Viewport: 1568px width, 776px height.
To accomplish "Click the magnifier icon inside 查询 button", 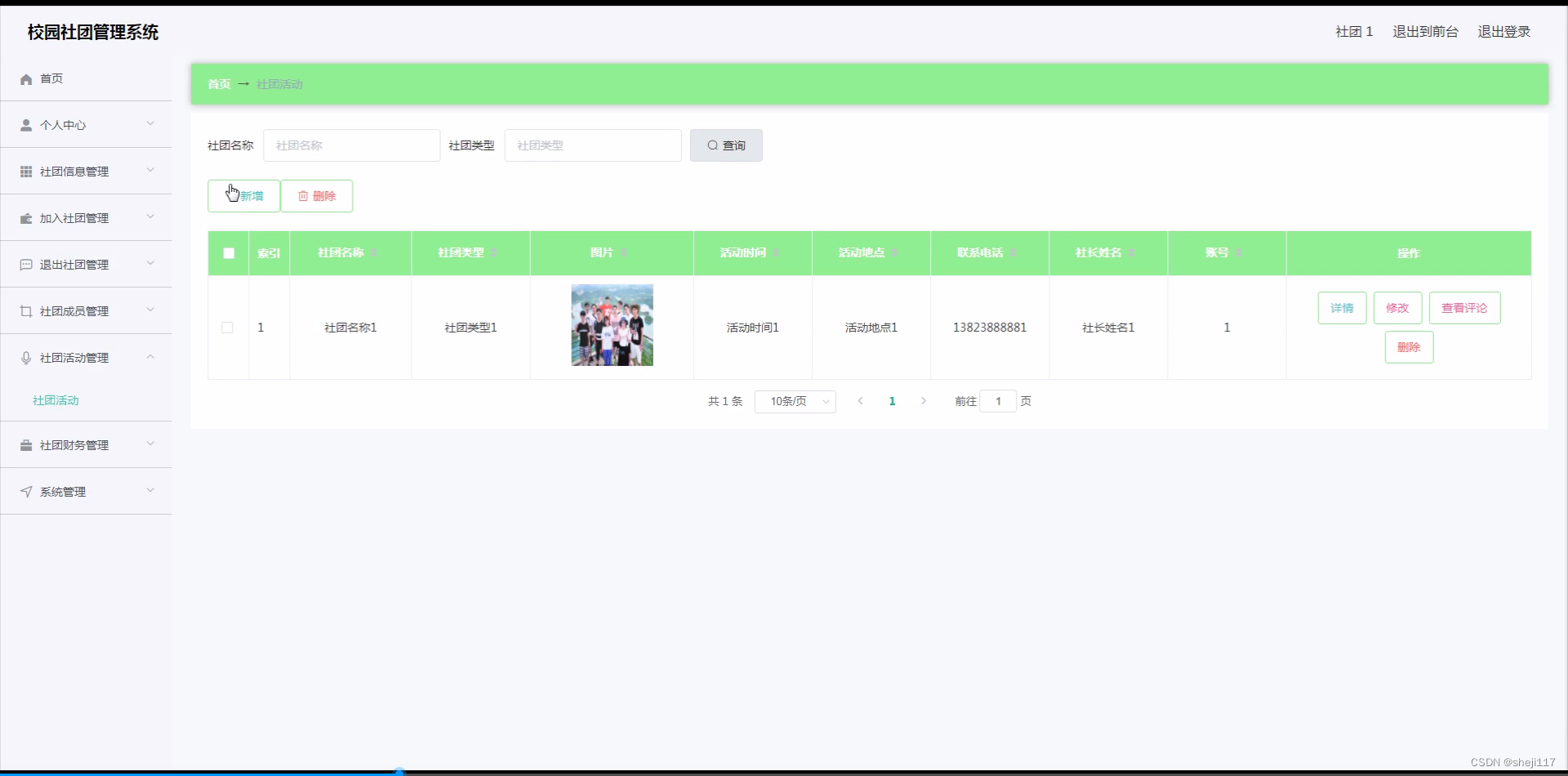I will pos(713,145).
